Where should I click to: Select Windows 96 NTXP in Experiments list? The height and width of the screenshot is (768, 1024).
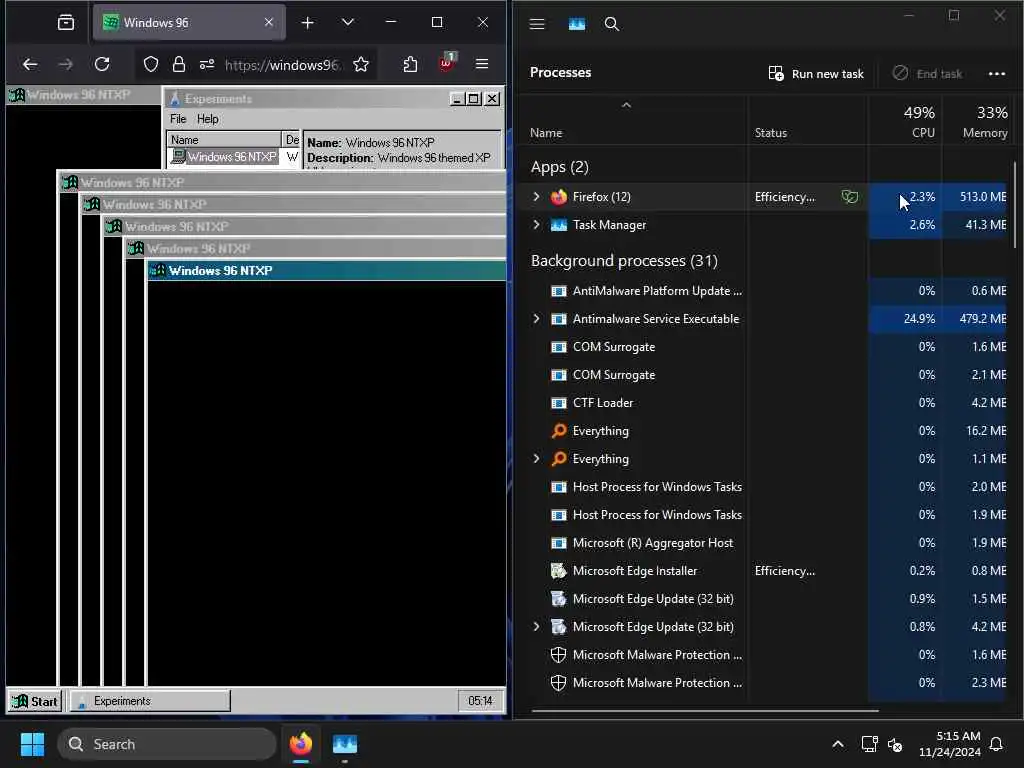click(225, 157)
